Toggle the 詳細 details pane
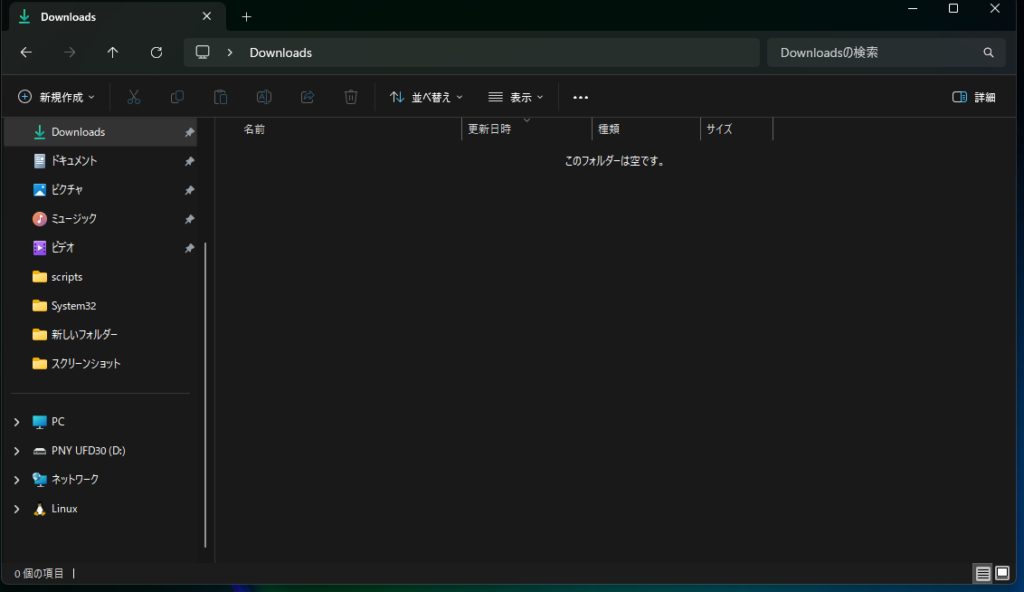The width and height of the screenshot is (1024, 592). pos(973,97)
